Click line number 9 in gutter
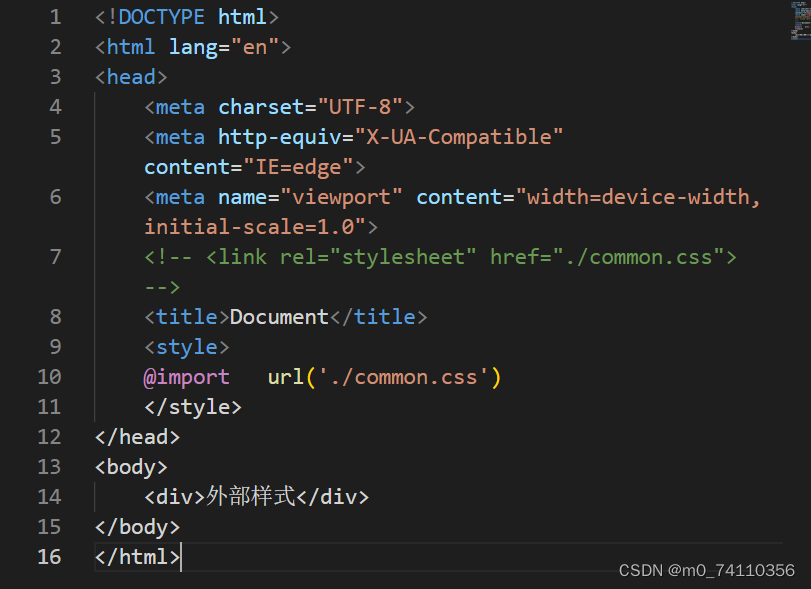The image size is (811, 589). pyautogui.click(x=56, y=347)
